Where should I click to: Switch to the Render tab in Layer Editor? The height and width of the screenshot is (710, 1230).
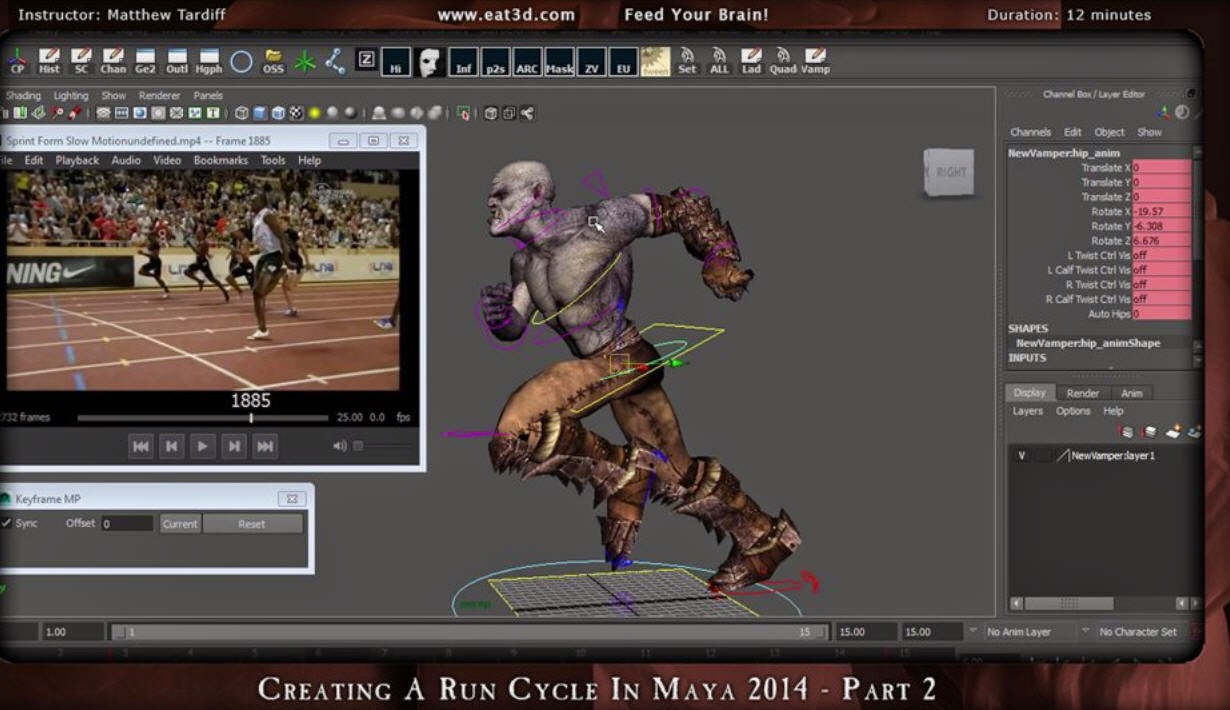pos(1083,393)
